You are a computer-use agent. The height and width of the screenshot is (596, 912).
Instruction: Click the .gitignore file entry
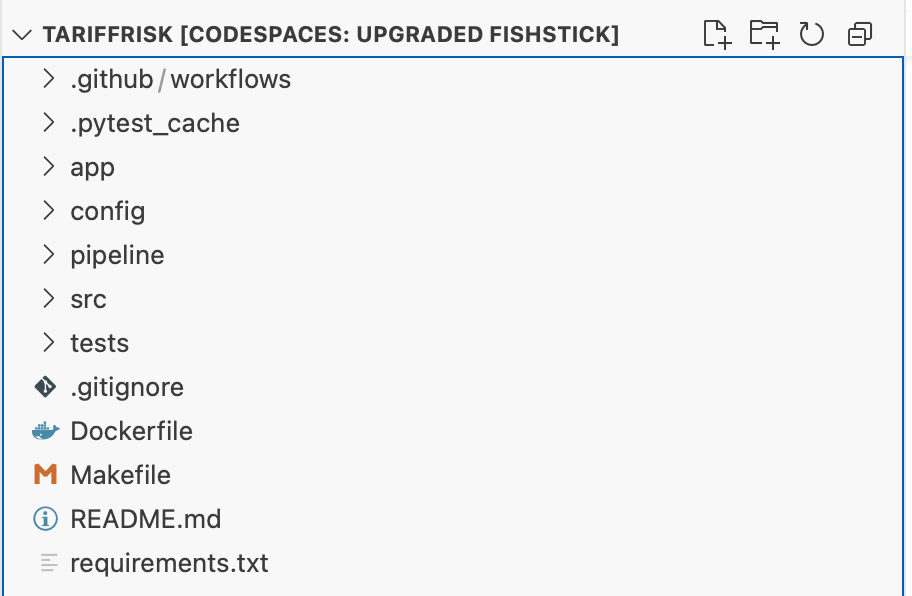(127, 386)
